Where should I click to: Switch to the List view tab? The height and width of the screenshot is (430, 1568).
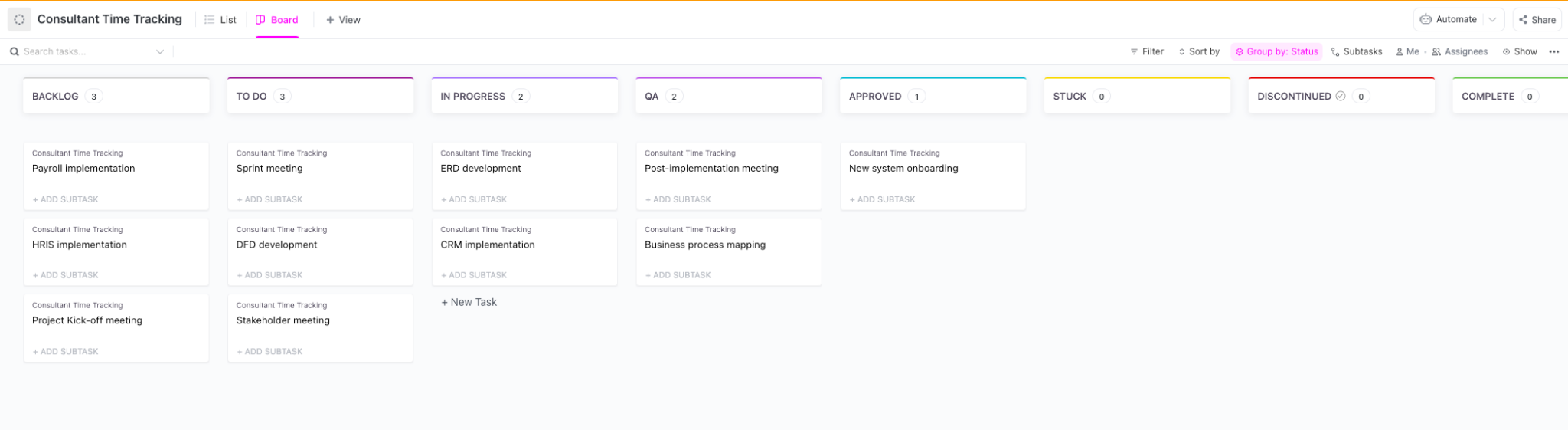pyautogui.click(x=220, y=20)
